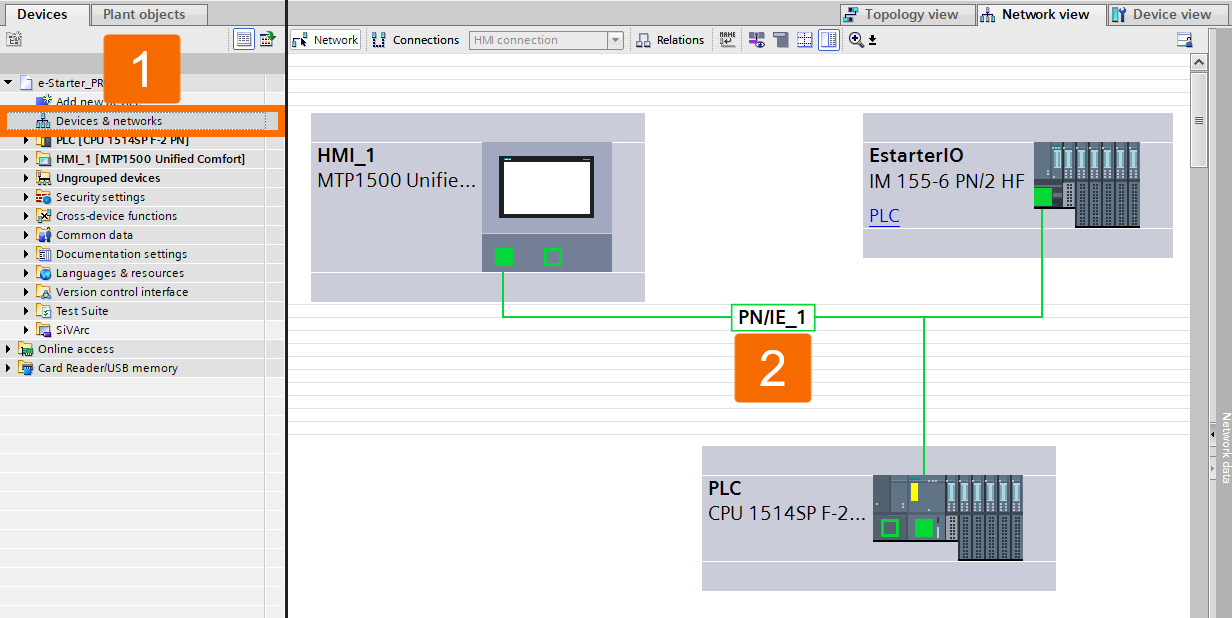This screenshot has width=1232, height=618.
Task: Click the Card Reader/USB memory icon
Action: tap(25, 368)
